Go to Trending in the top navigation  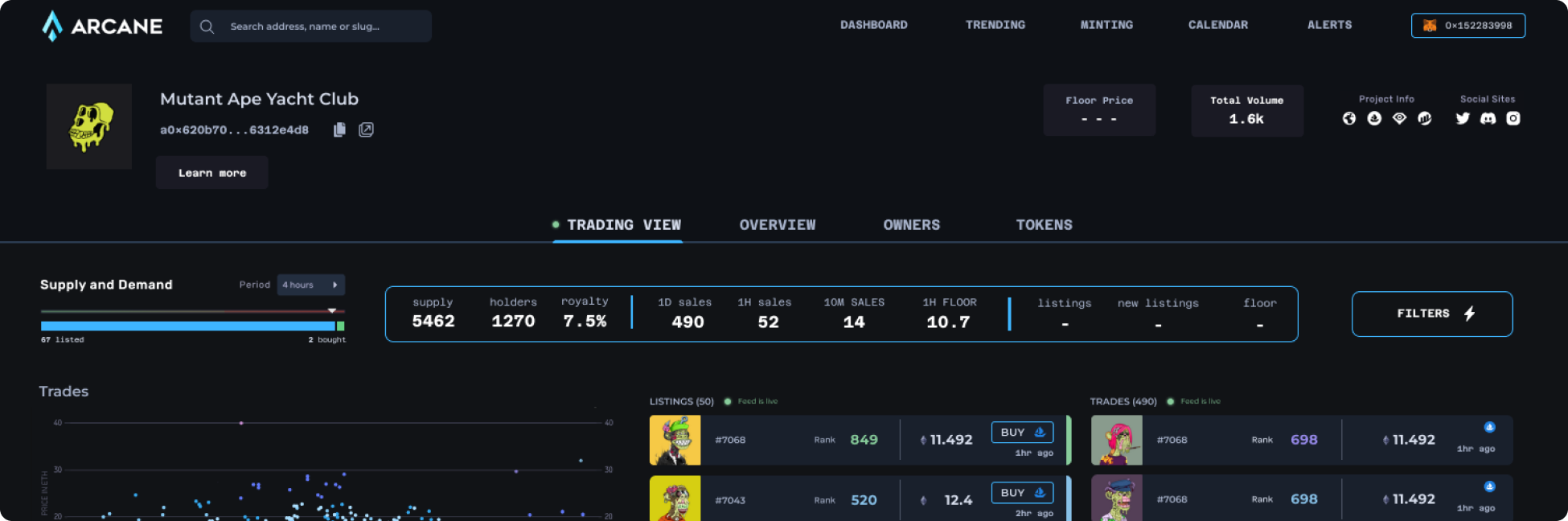[995, 25]
